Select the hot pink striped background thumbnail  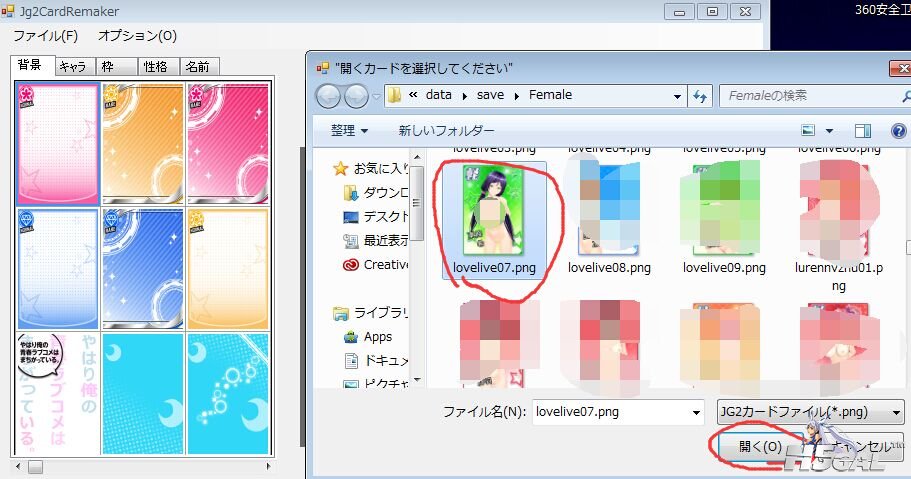click(228, 144)
